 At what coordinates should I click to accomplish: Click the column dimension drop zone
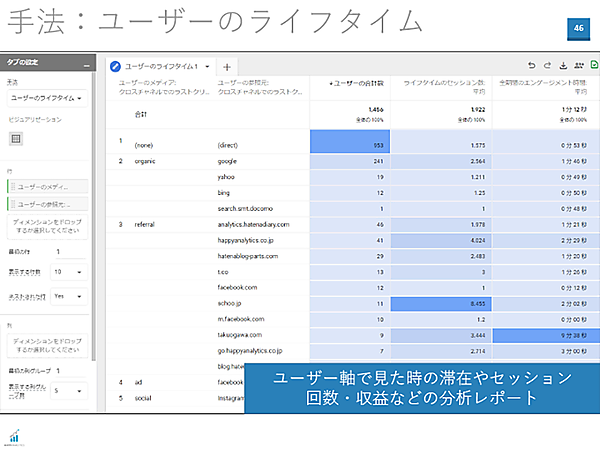tap(47, 346)
